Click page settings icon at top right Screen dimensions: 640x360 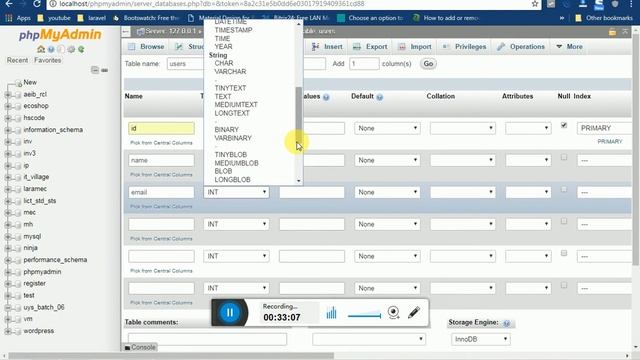(x=612, y=32)
